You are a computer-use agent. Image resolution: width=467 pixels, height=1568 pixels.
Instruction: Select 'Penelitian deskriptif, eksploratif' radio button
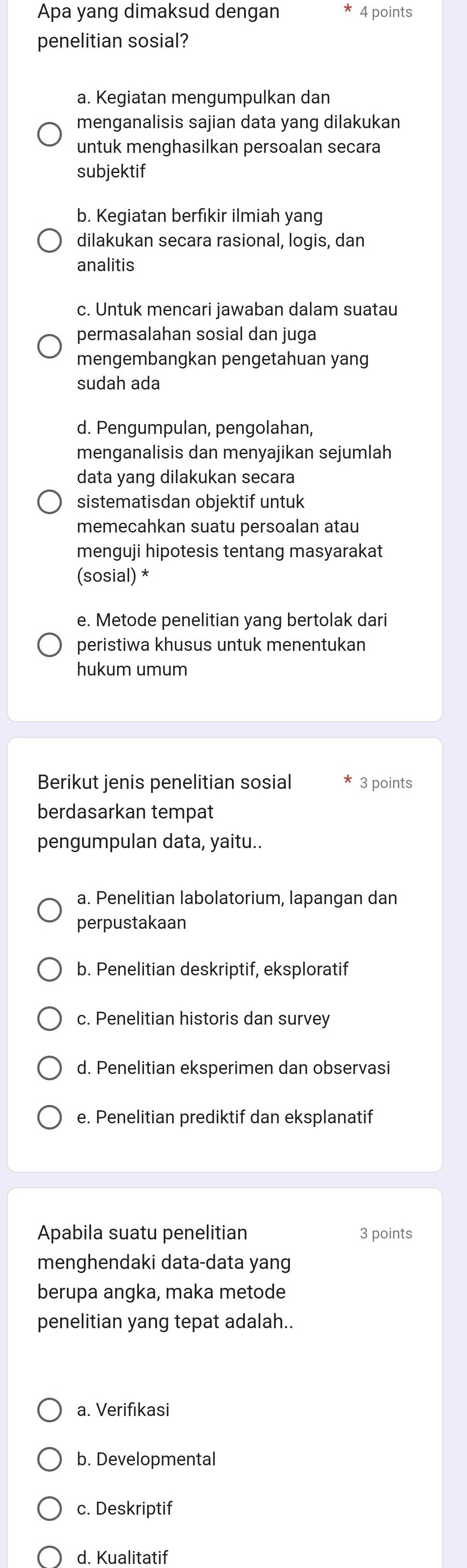(50, 969)
